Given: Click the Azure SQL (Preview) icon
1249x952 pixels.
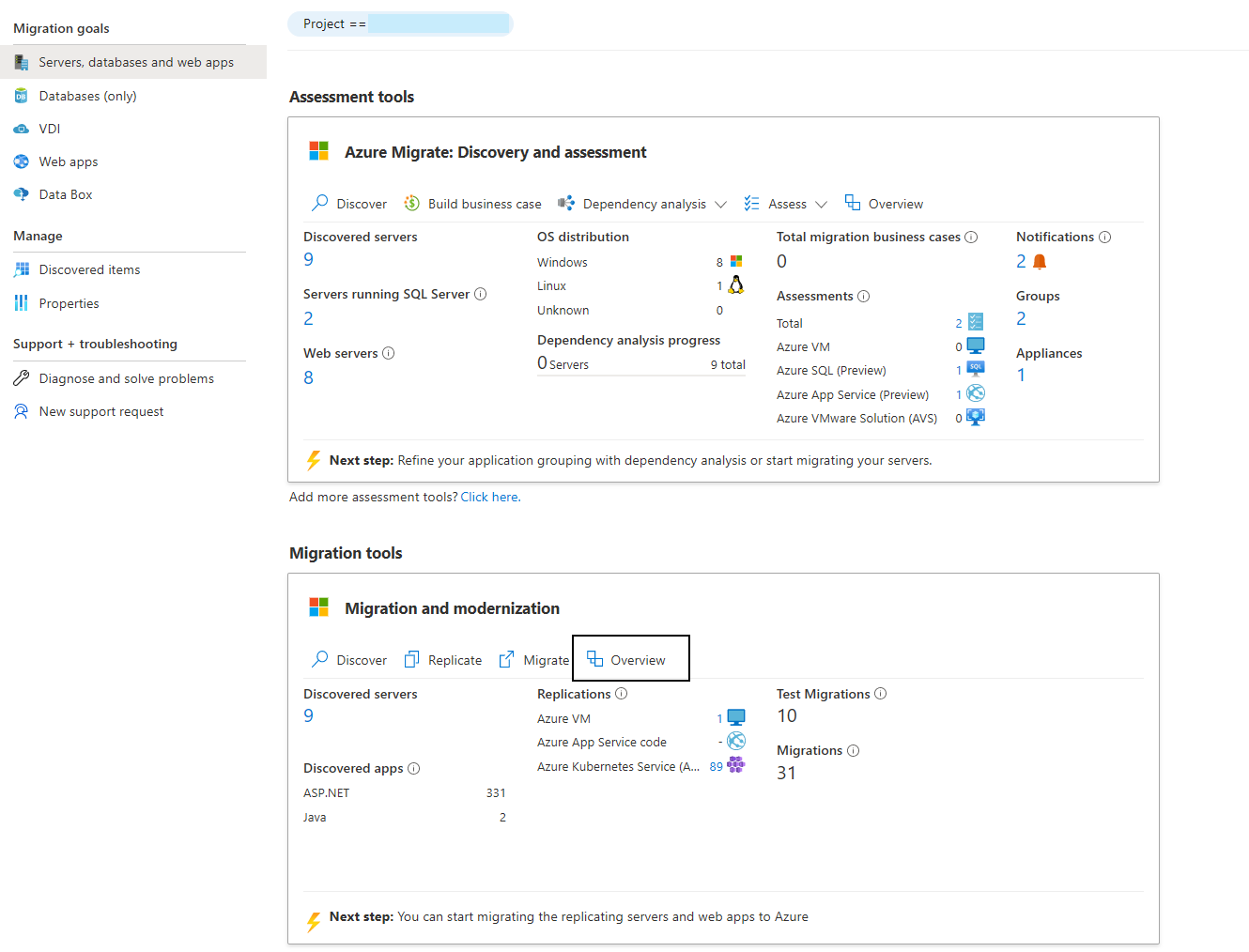Looking at the screenshot, I should pos(976,369).
